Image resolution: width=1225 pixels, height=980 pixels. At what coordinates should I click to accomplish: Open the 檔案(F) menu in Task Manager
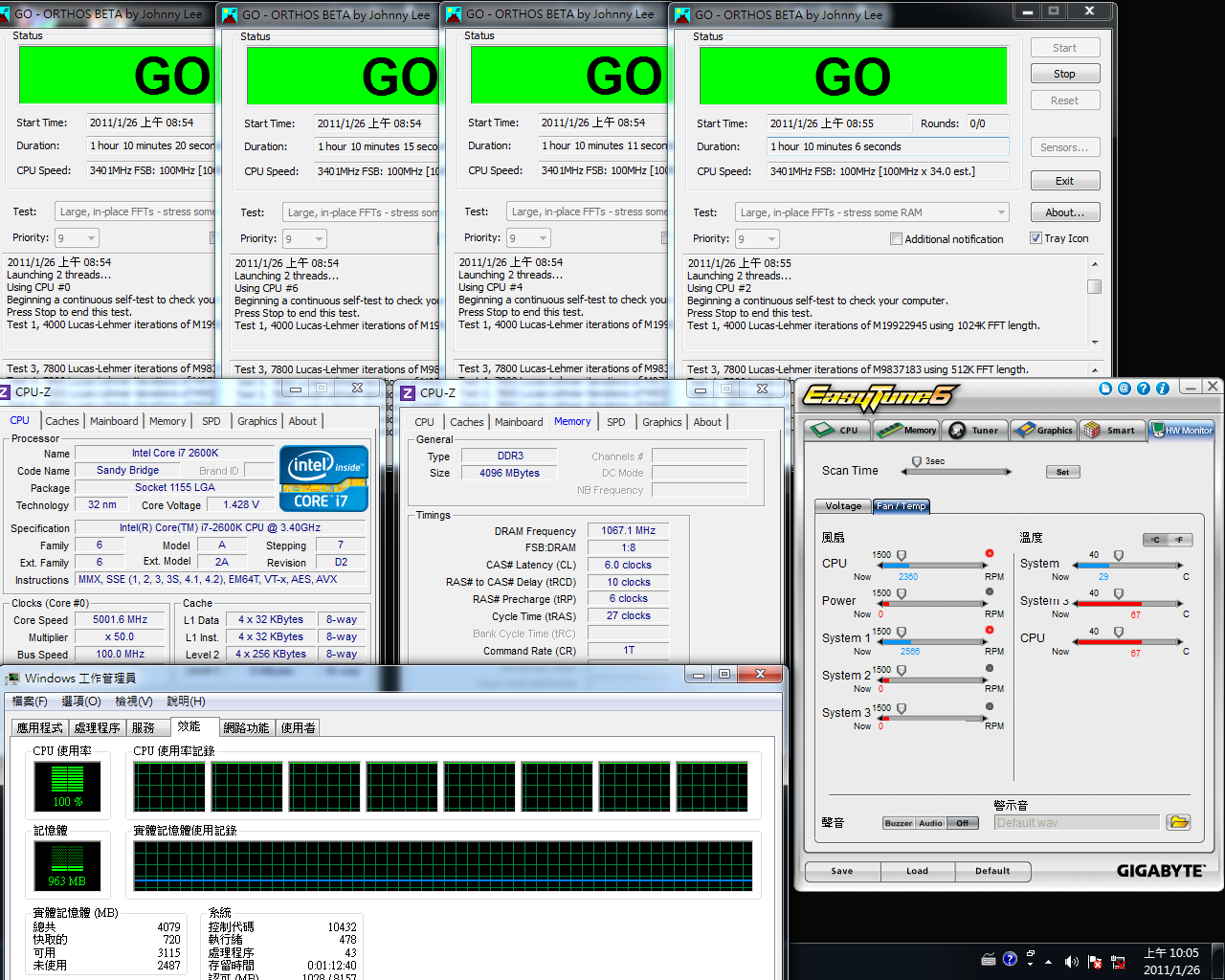(30, 702)
